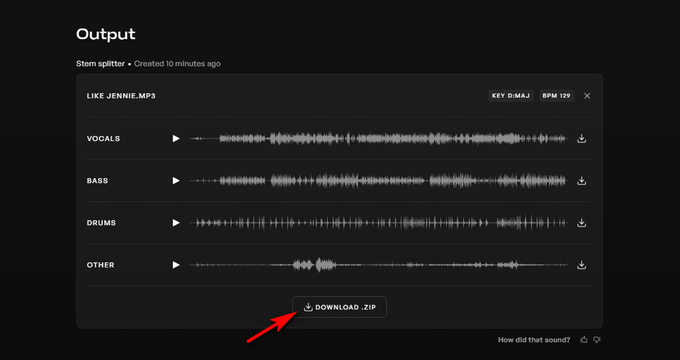
Task: Download the Vocals stem
Action: coord(582,139)
